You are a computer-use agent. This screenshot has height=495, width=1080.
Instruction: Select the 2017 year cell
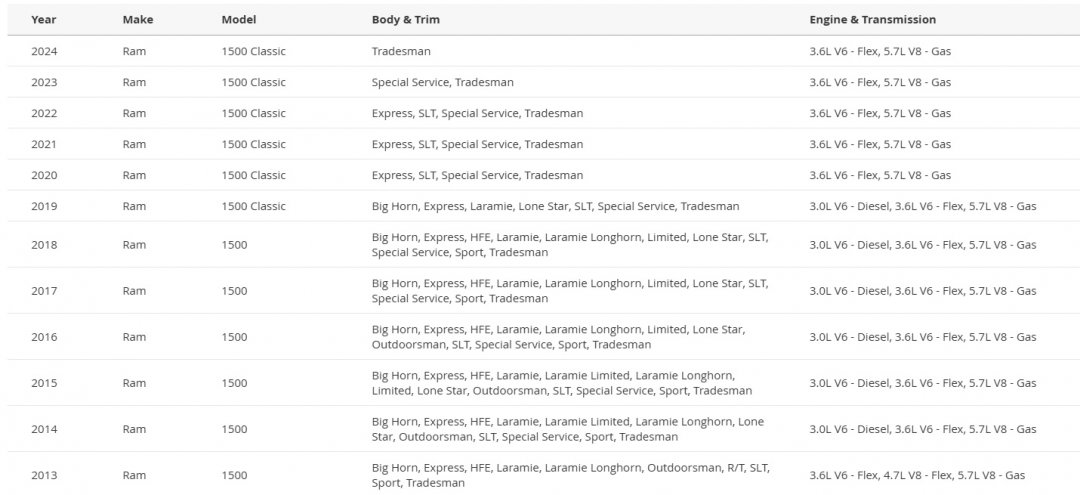pyautogui.click(x=44, y=291)
